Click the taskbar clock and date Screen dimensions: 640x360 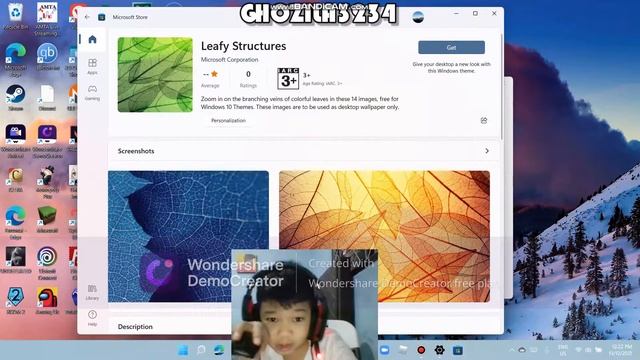click(x=621, y=350)
